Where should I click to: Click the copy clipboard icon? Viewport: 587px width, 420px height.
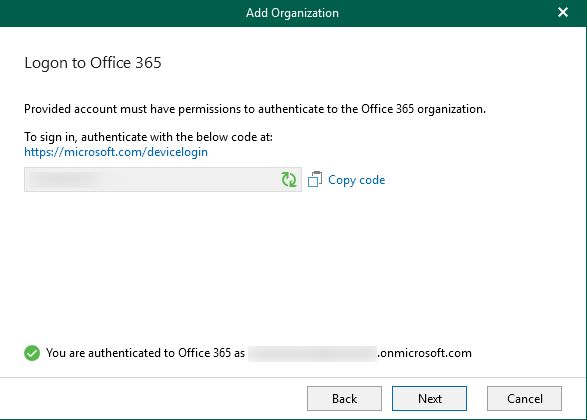pos(315,179)
